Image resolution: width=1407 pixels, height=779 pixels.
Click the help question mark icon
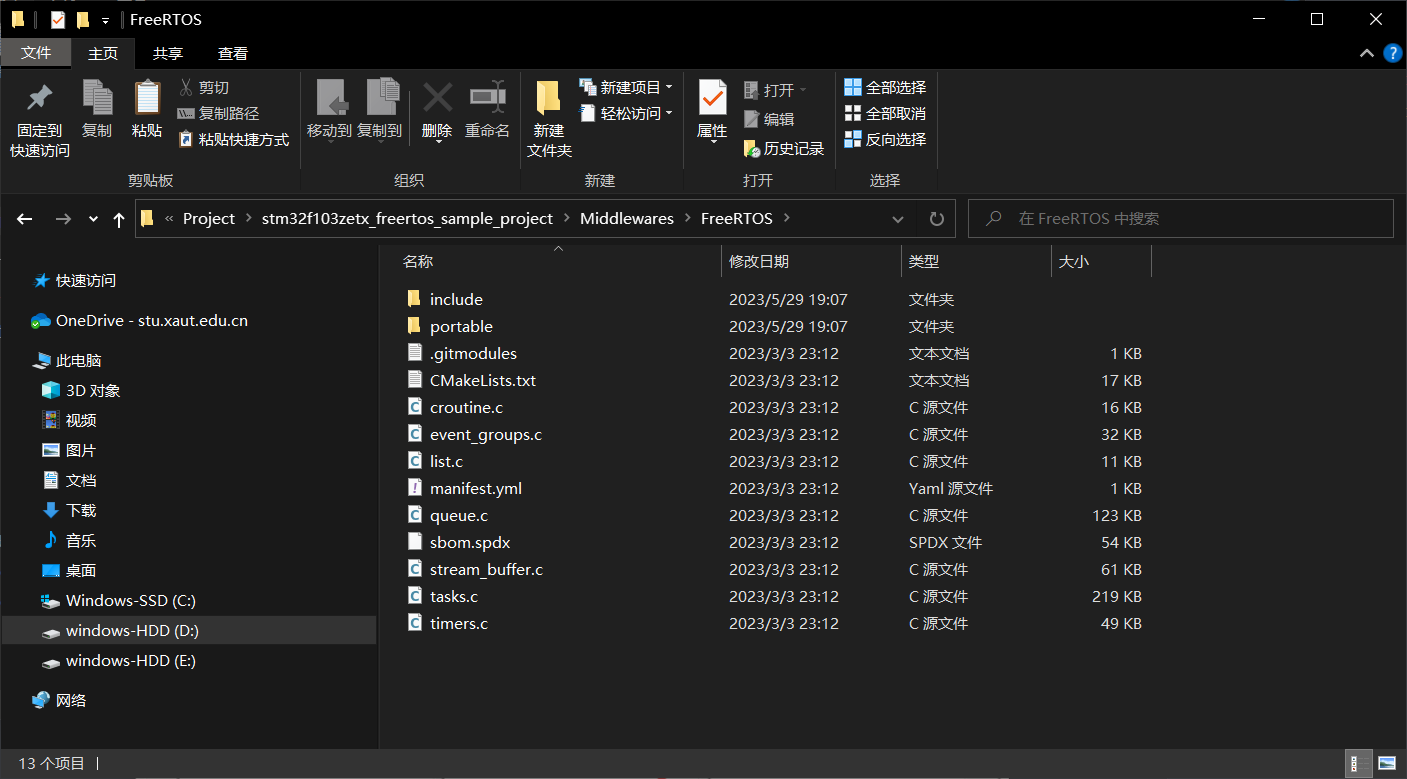[x=1391, y=54]
